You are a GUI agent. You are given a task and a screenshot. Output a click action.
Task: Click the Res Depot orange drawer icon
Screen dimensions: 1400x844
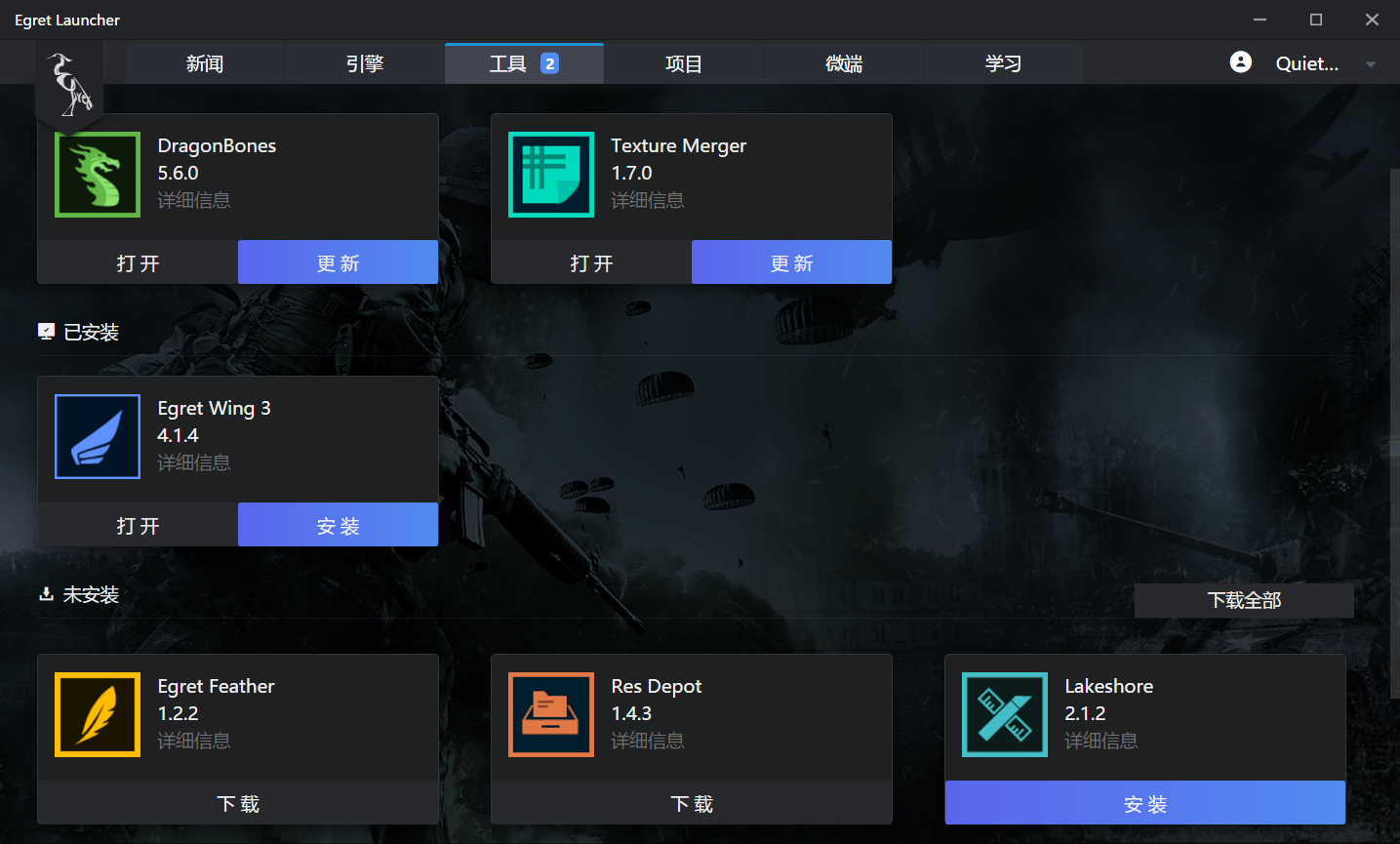pos(551,715)
